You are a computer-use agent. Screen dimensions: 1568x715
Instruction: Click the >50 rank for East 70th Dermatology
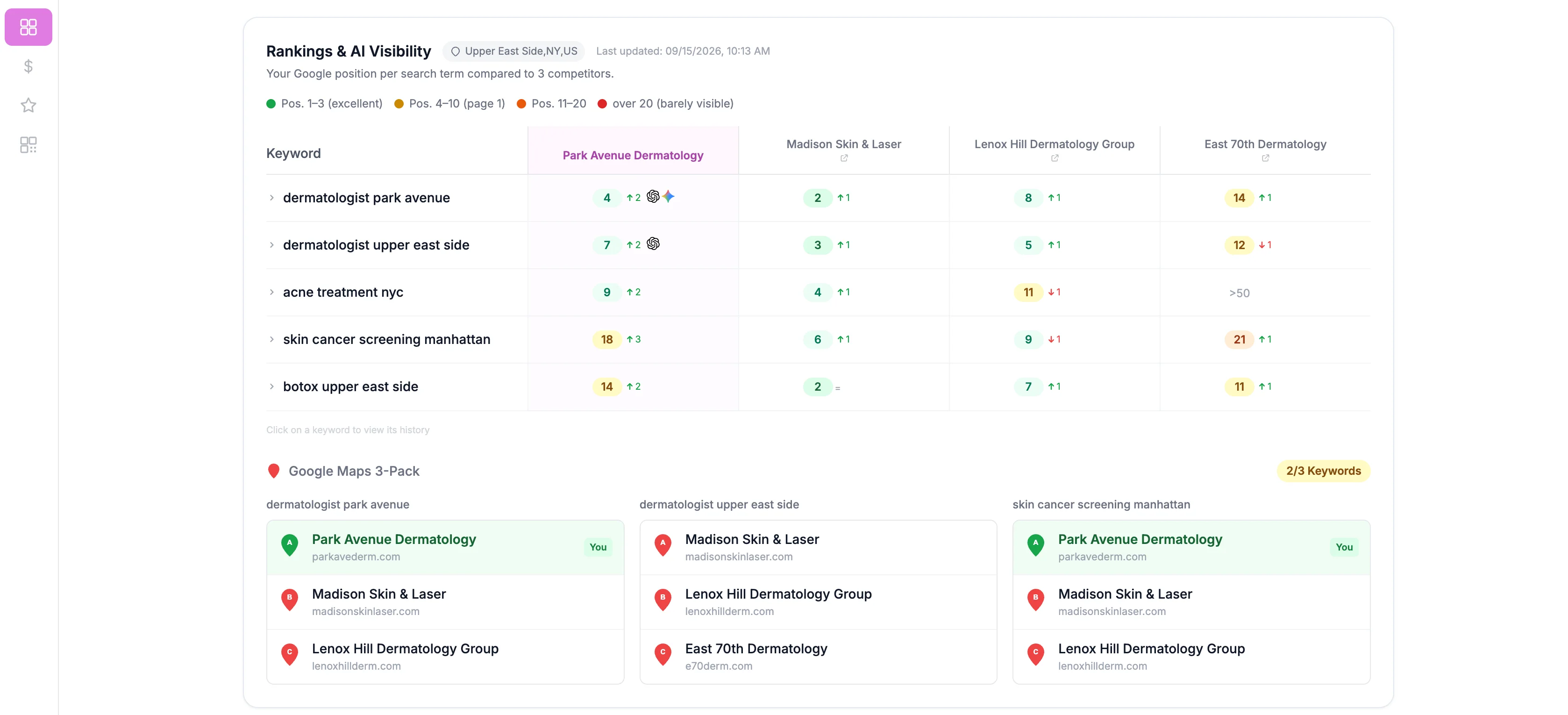(1239, 293)
